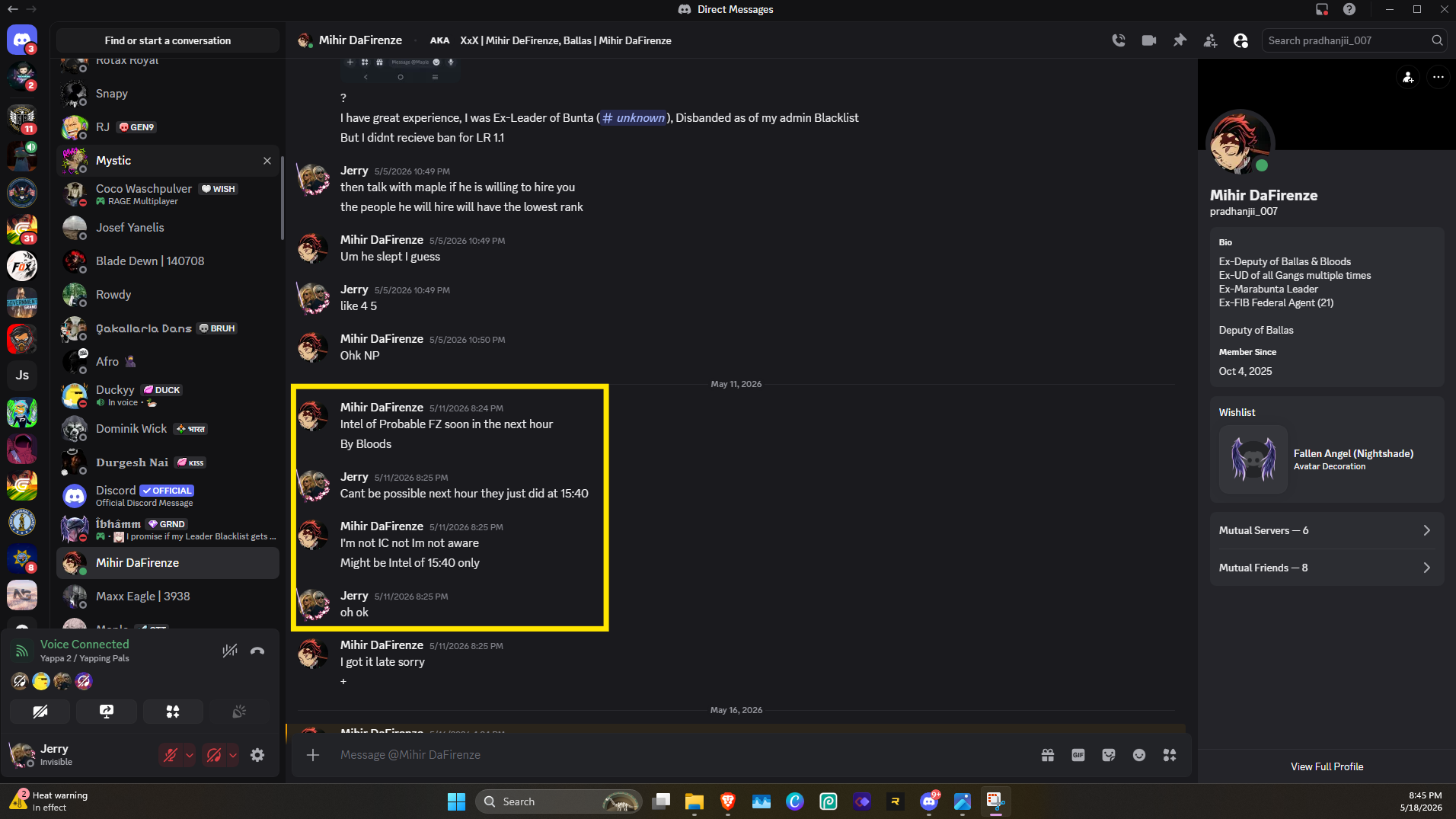Open Maxx Eagle | 3938 conversation
This screenshot has width=1456, height=819.
[168, 597]
